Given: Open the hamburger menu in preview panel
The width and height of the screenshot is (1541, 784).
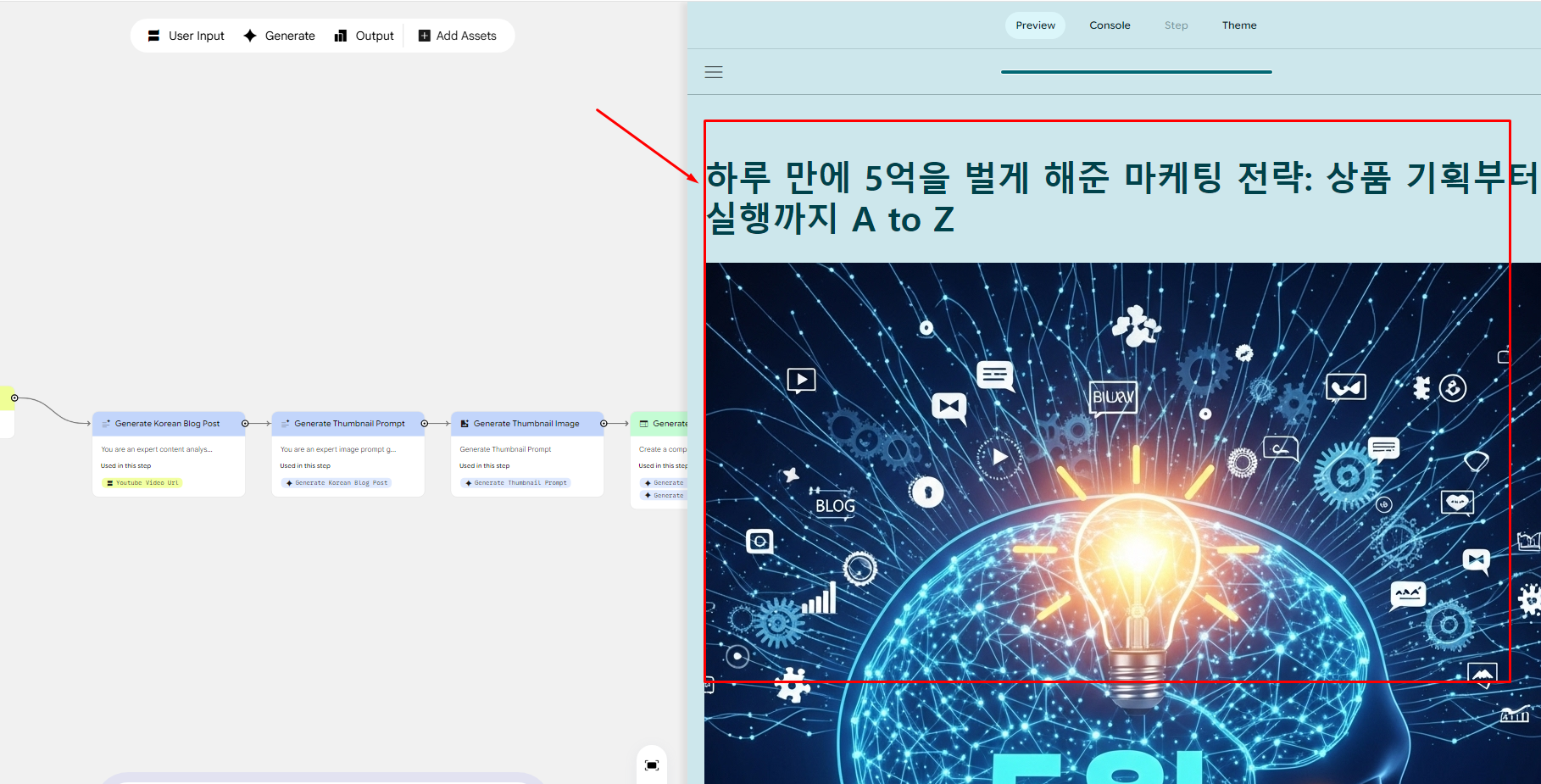Looking at the screenshot, I should pyautogui.click(x=714, y=72).
